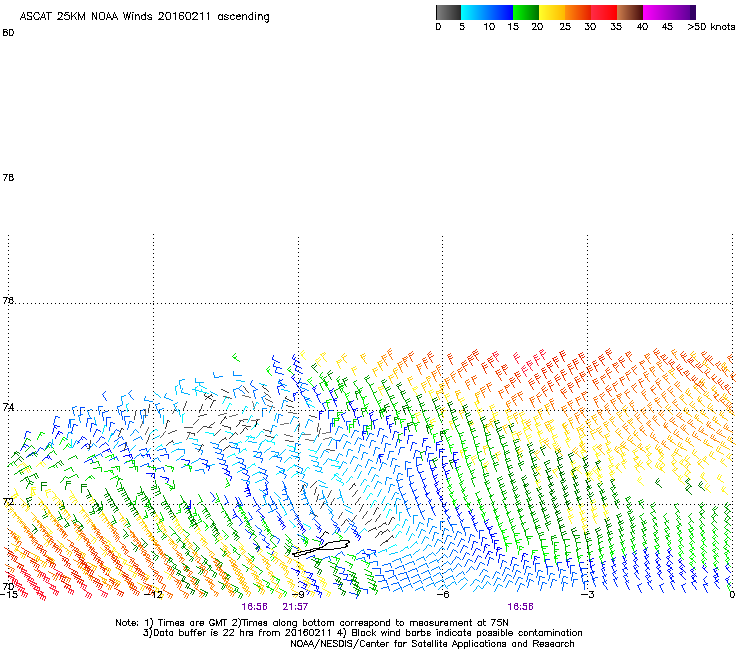Pick the yellow 20-25 knots legend segment
740x650 pixels.
[552, 12]
